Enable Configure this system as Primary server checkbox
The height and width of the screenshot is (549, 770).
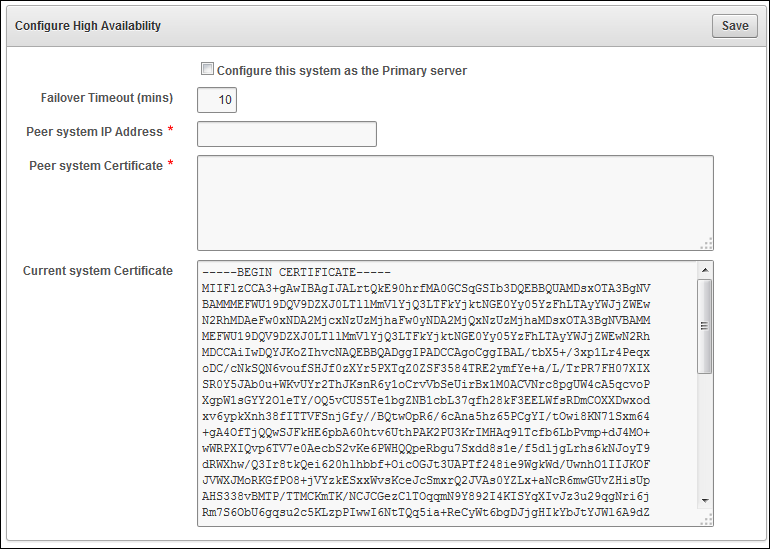207,69
